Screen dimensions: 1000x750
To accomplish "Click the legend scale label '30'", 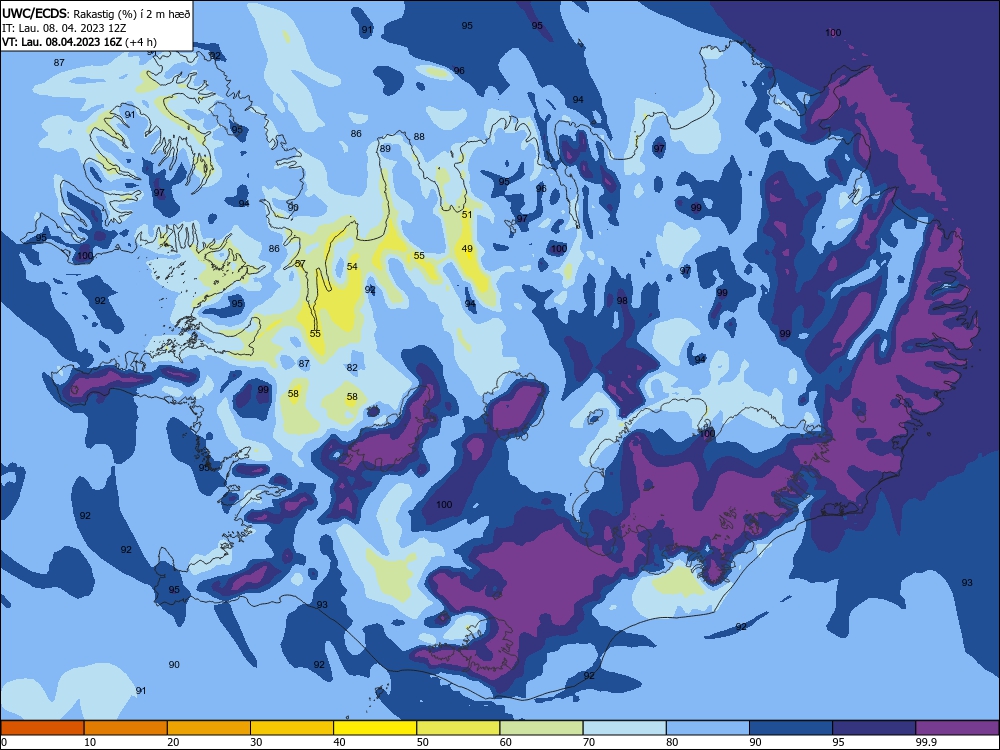I will pyautogui.click(x=256, y=742).
